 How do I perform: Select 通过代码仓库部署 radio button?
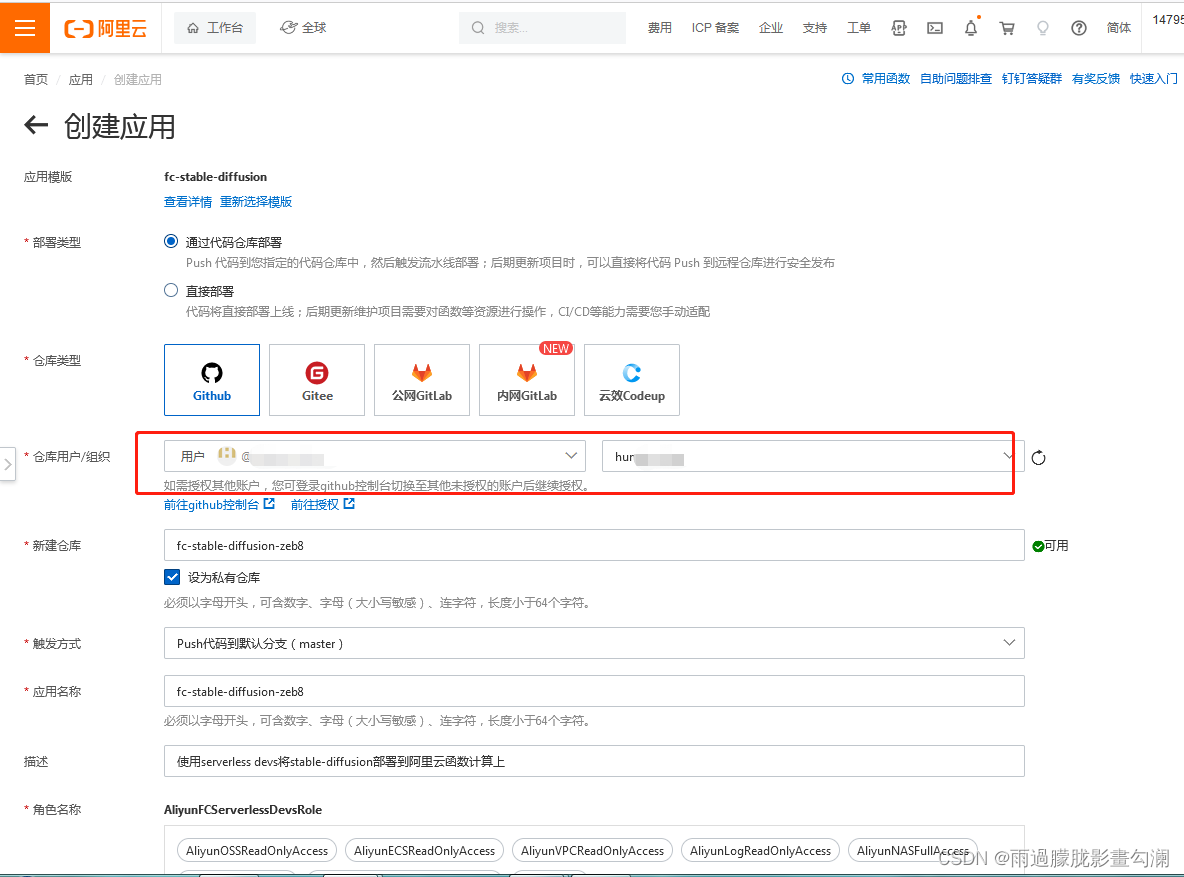click(171, 241)
